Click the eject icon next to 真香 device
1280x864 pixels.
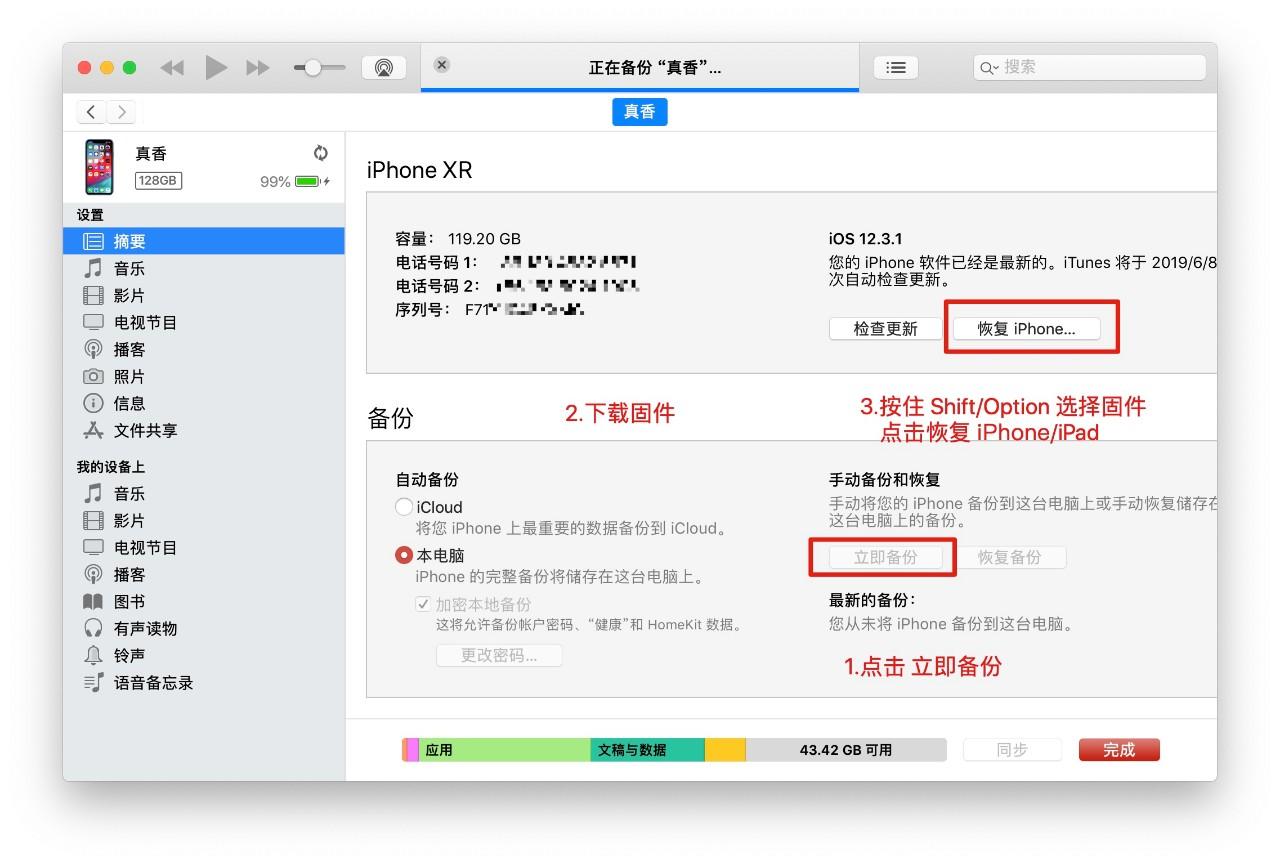(x=320, y=153)
